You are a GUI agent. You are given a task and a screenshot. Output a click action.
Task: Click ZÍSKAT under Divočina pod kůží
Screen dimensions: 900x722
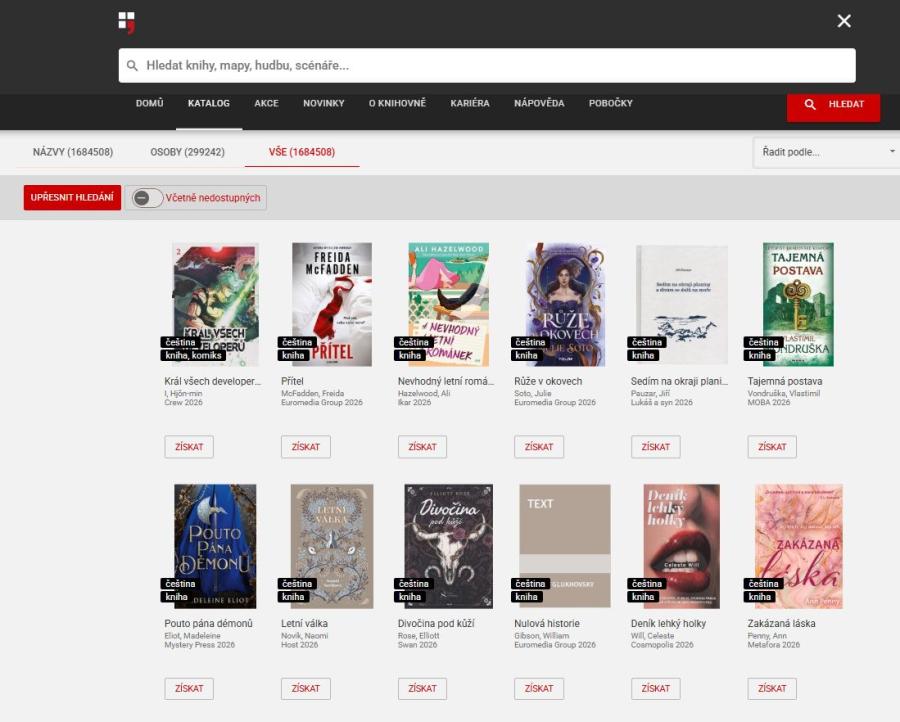click(422, 689)
